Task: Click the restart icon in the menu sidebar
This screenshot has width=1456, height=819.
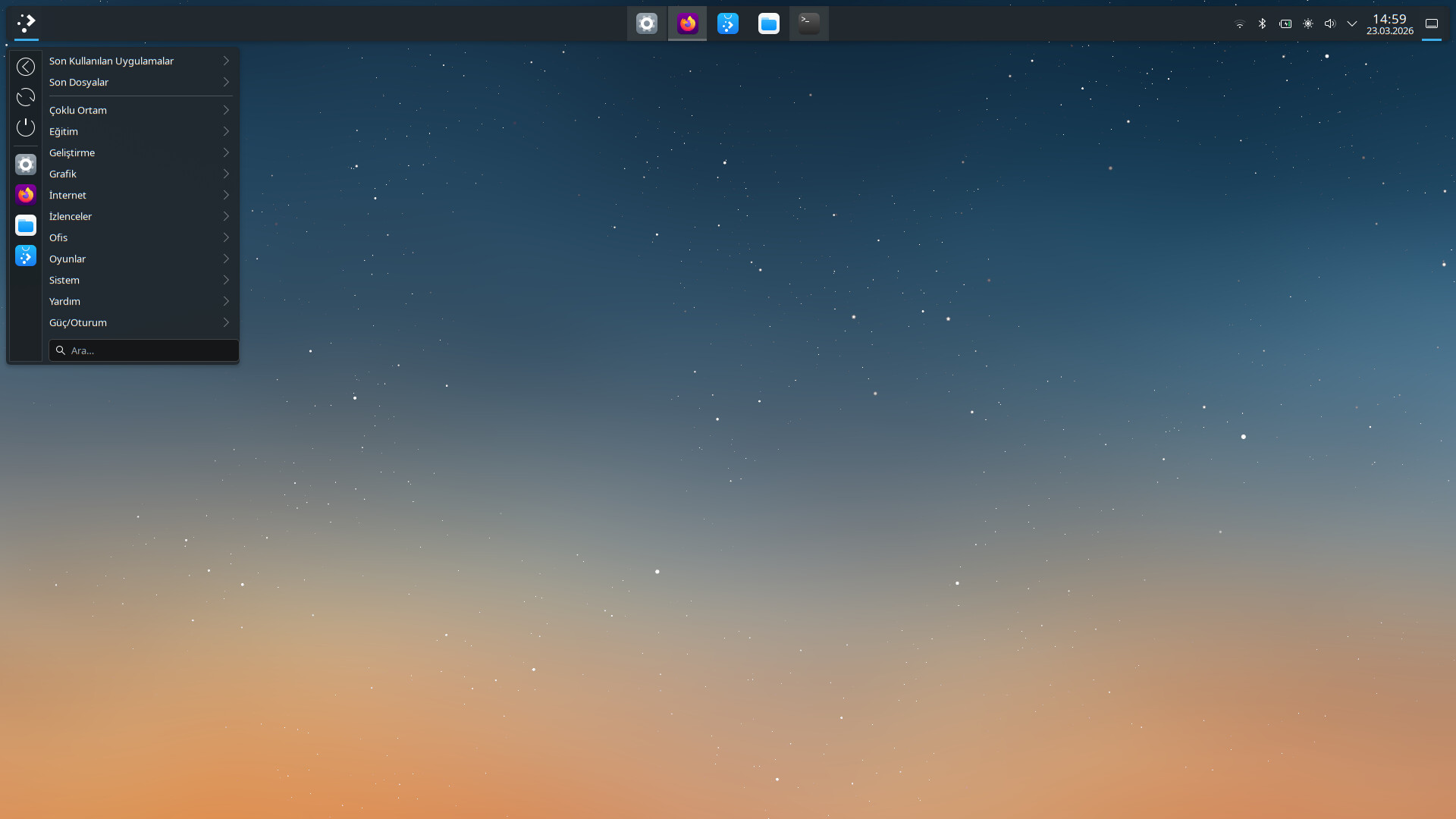Action: tap(26, 97)
